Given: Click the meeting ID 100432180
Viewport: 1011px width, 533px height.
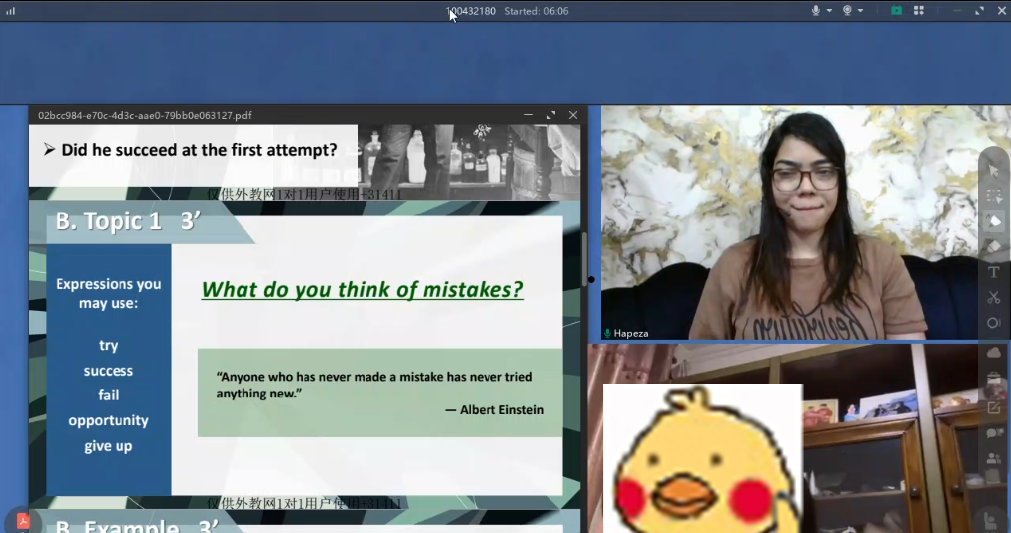Looking at the screenshot, I should pyautogui.click(x=471, y=11).
